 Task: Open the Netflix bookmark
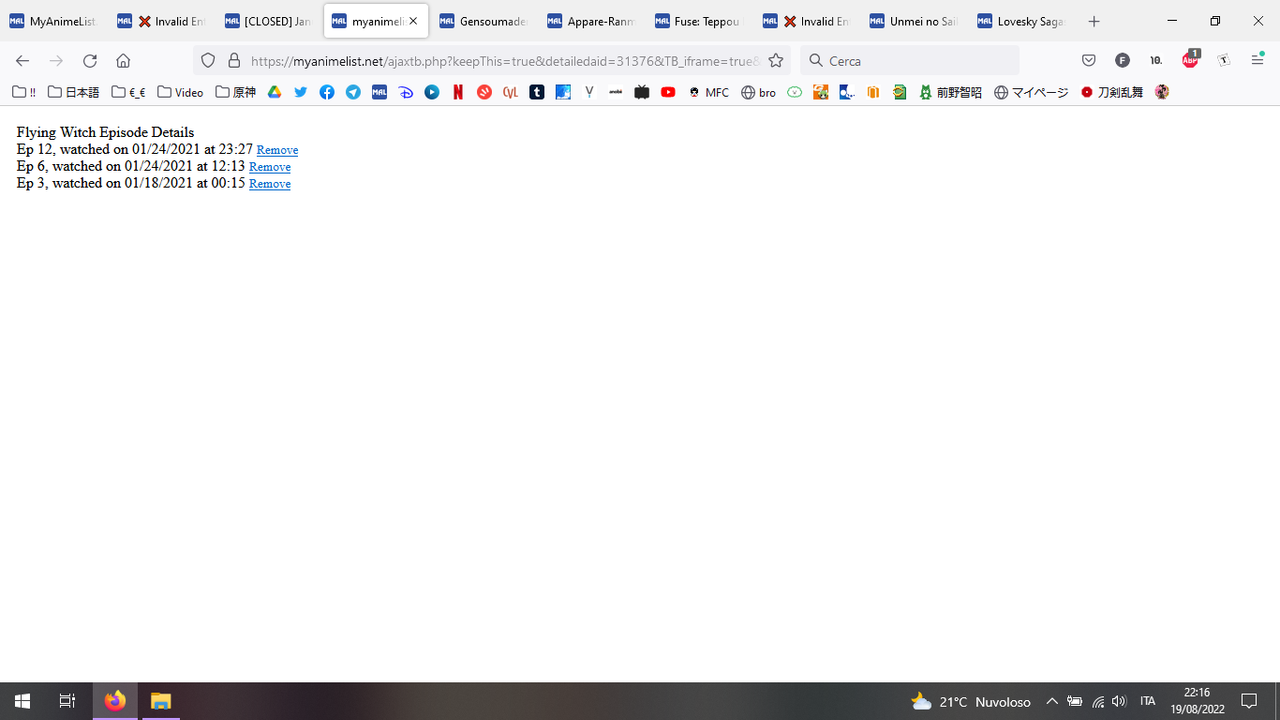pos(458,92)
